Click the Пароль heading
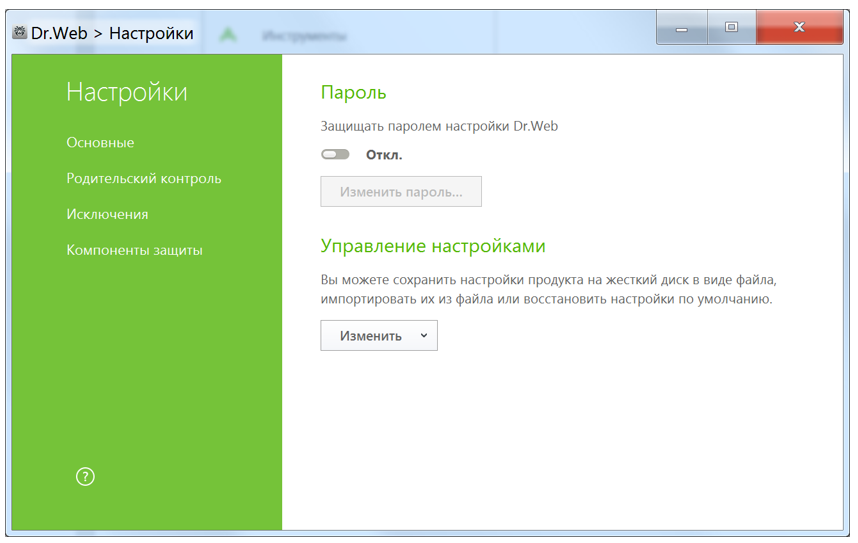 [353, 93]
